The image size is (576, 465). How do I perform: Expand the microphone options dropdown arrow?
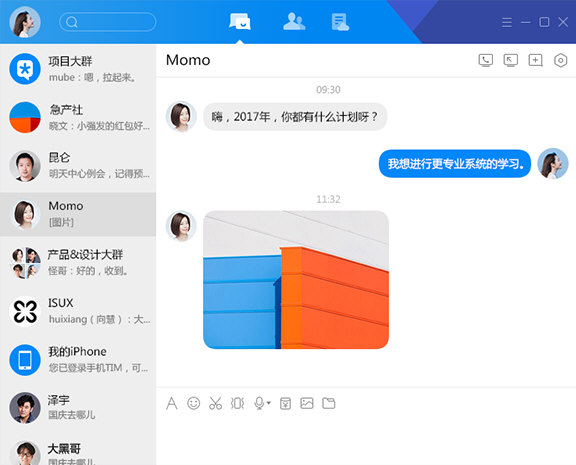tap(269, 403)
